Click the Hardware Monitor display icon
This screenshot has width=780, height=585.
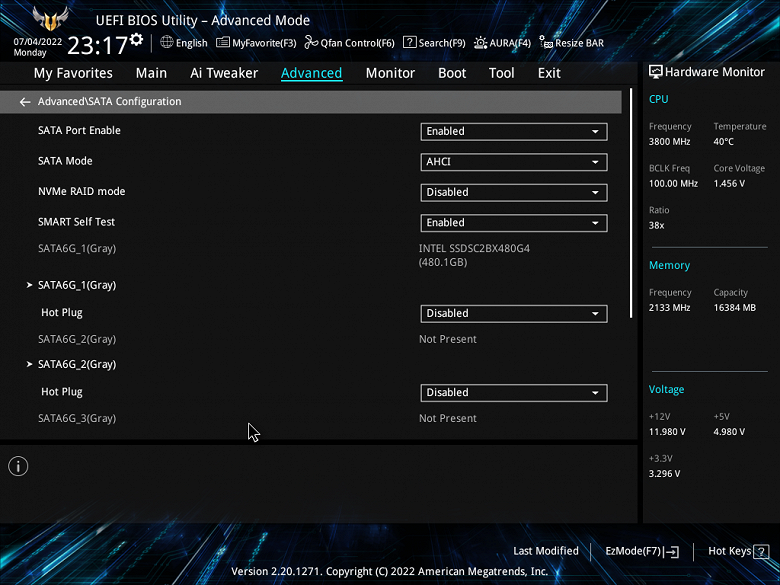tap(656, 72)
